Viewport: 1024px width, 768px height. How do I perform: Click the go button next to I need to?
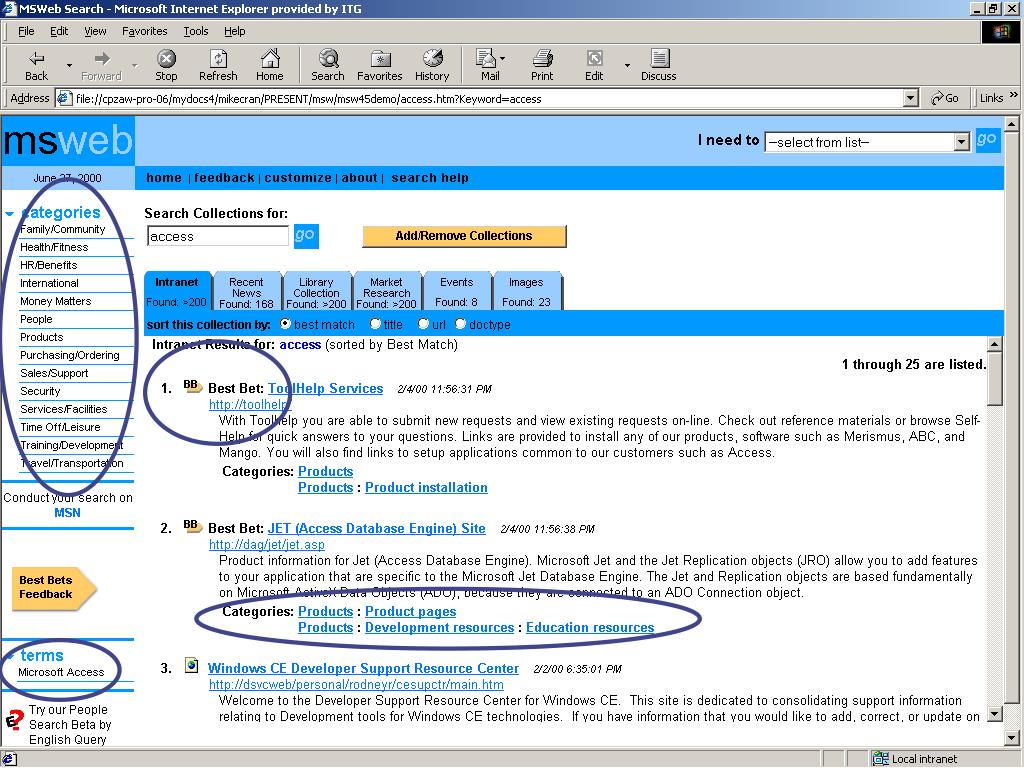click(x=987, y=139)
